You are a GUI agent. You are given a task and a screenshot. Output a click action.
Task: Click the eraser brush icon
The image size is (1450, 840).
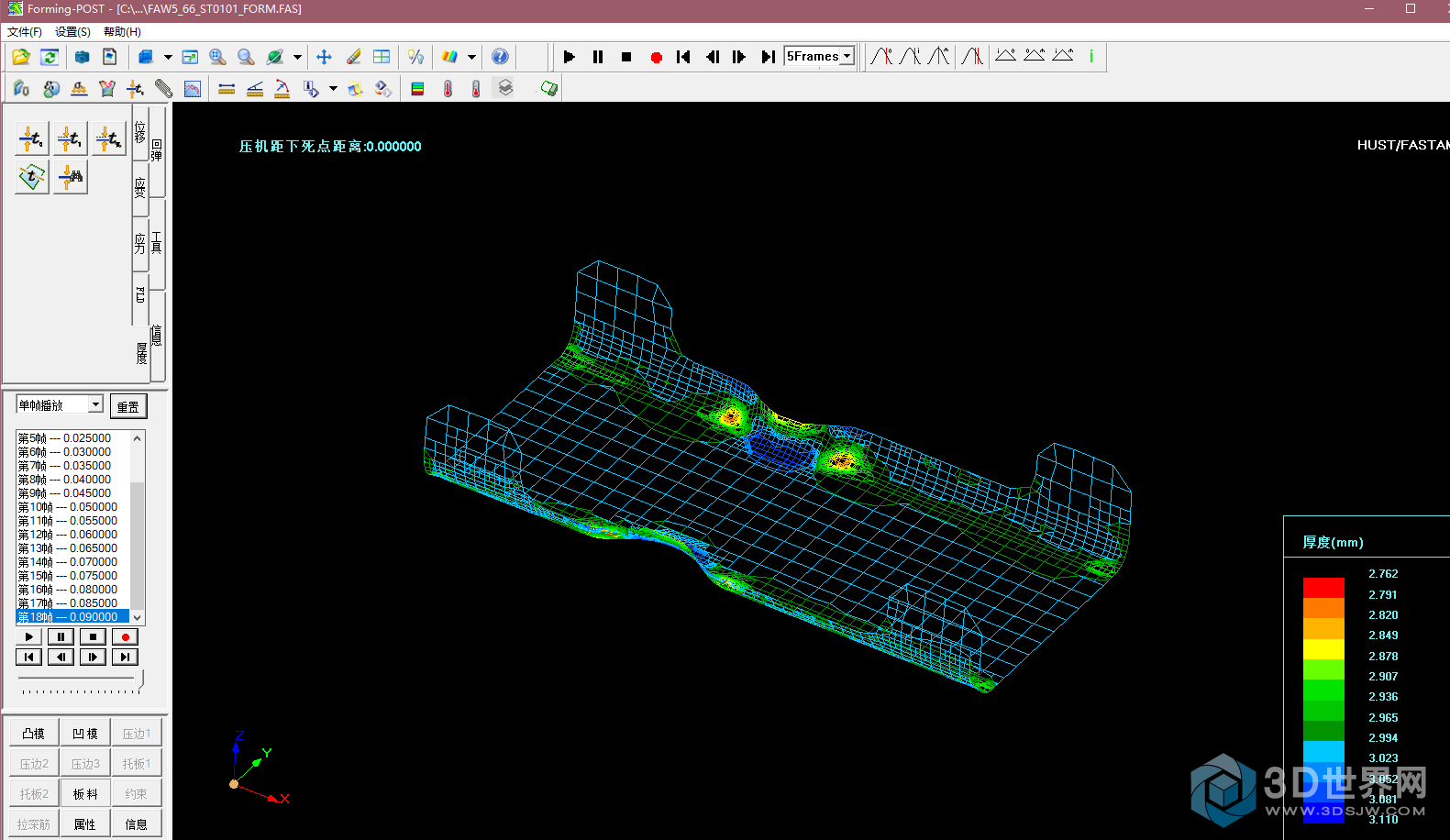point(353,57)
